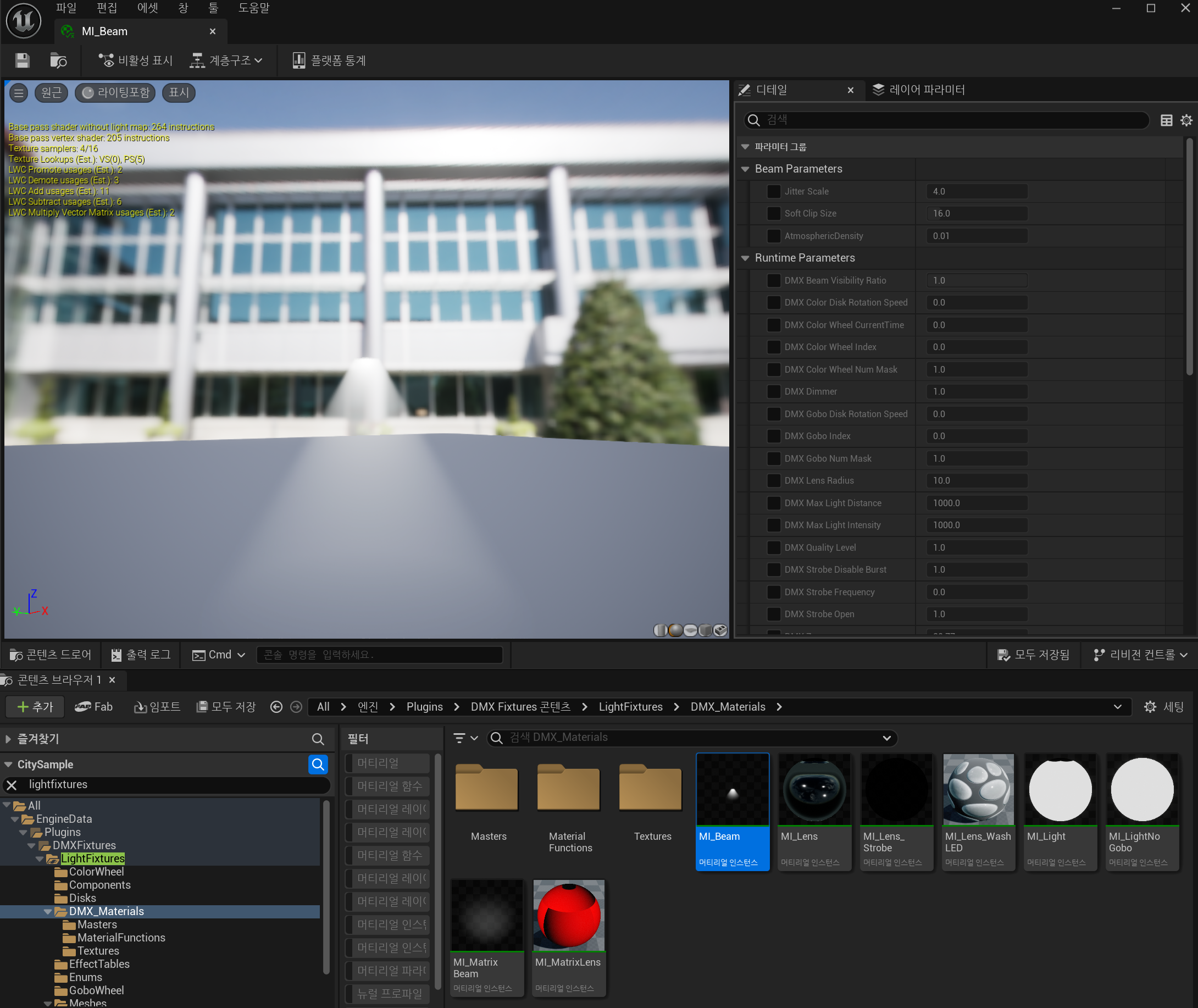Go back in content browser history
1198x1008 pixels.
276,707
